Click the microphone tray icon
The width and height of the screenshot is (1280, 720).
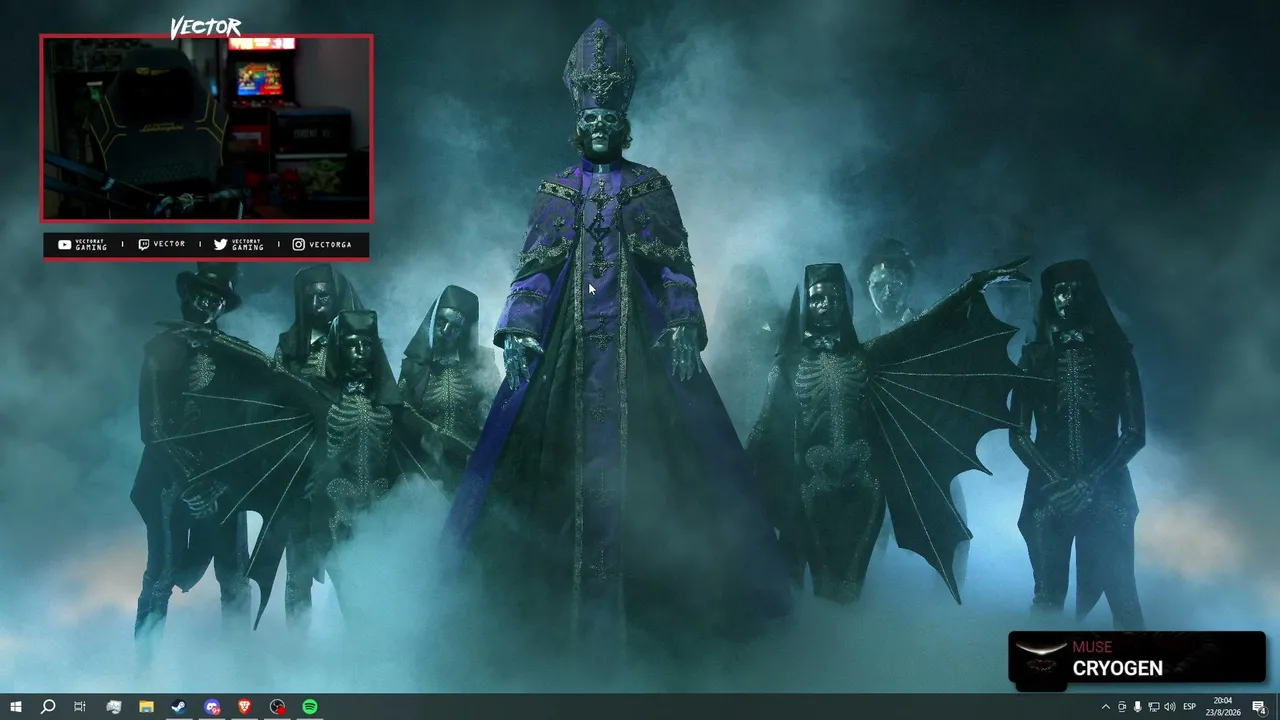click(1138, 707)
